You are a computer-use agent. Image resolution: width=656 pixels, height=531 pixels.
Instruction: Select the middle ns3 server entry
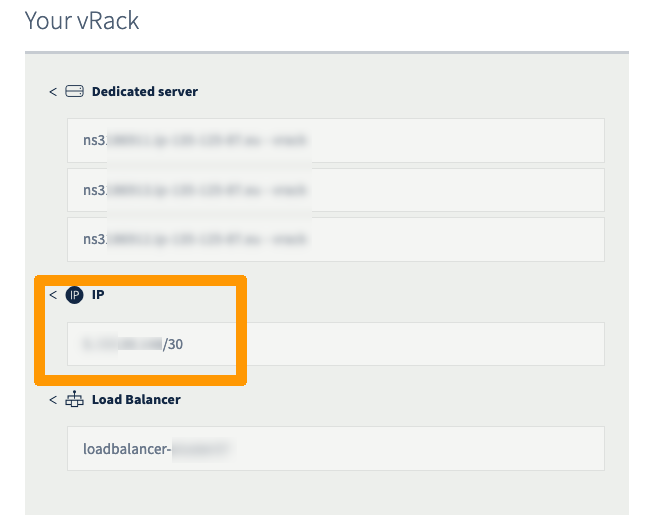pos(335,189)
